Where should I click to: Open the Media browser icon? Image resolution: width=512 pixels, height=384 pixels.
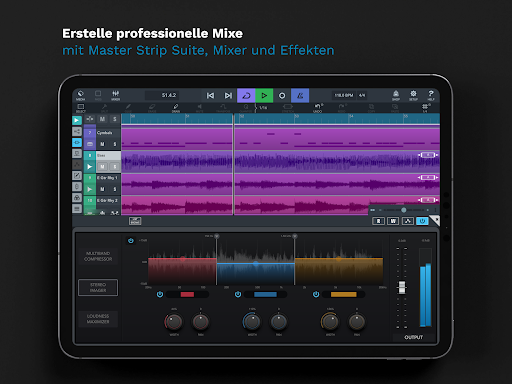pos(80,95)
